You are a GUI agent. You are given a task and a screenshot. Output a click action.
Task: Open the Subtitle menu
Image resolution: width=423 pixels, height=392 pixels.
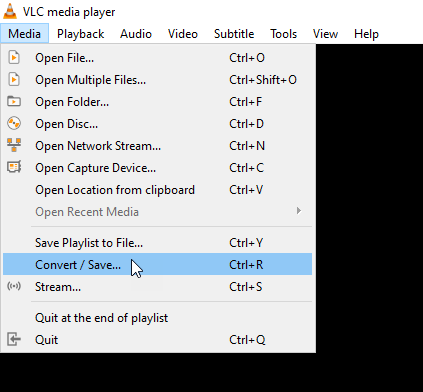coord(234,34)
